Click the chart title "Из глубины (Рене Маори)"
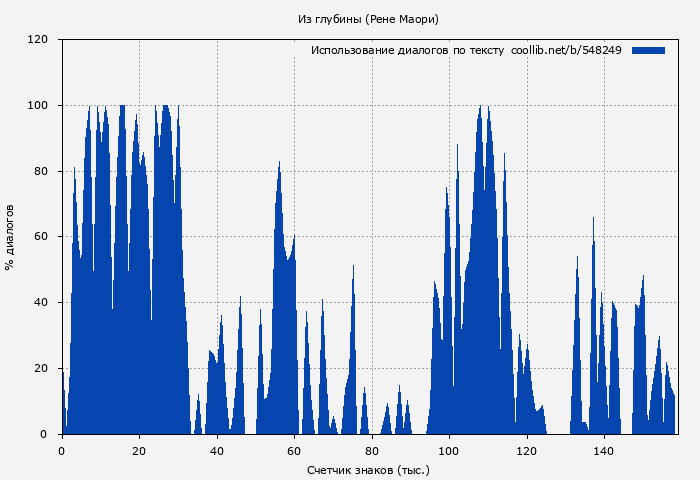Viewport: 700px width, 480px height. tap(368, 19)
